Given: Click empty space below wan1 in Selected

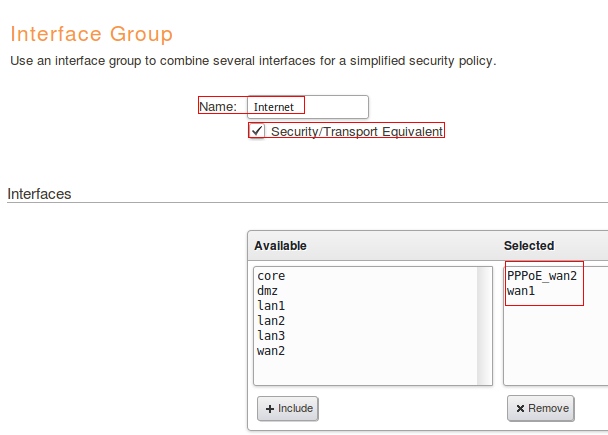Looking at the screenshot, I should (x=550, y=345).
